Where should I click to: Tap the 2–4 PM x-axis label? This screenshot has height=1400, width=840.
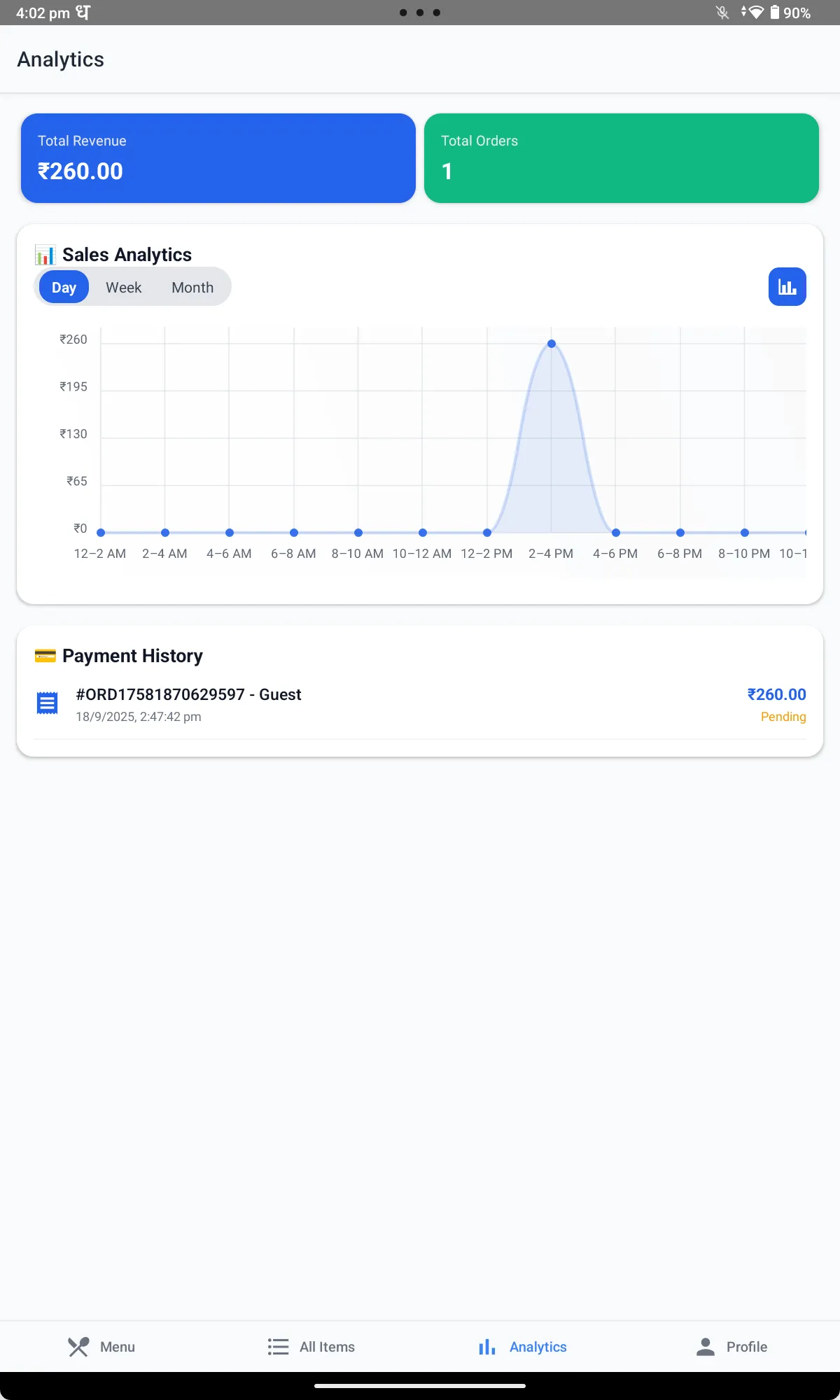pyautogui.click(x=551, y=554)
